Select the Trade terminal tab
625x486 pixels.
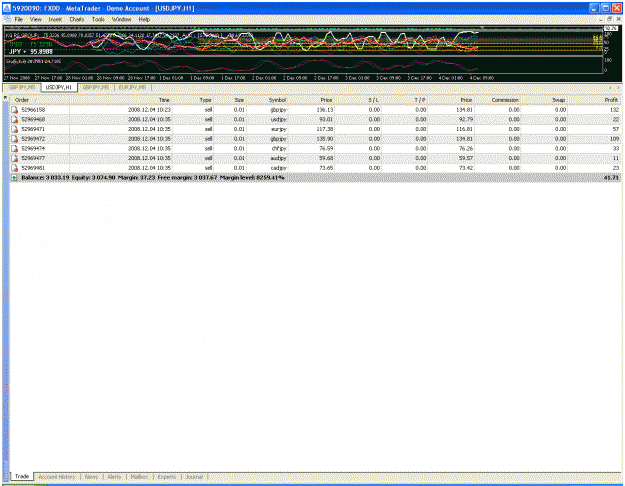(x=22, y=476)
